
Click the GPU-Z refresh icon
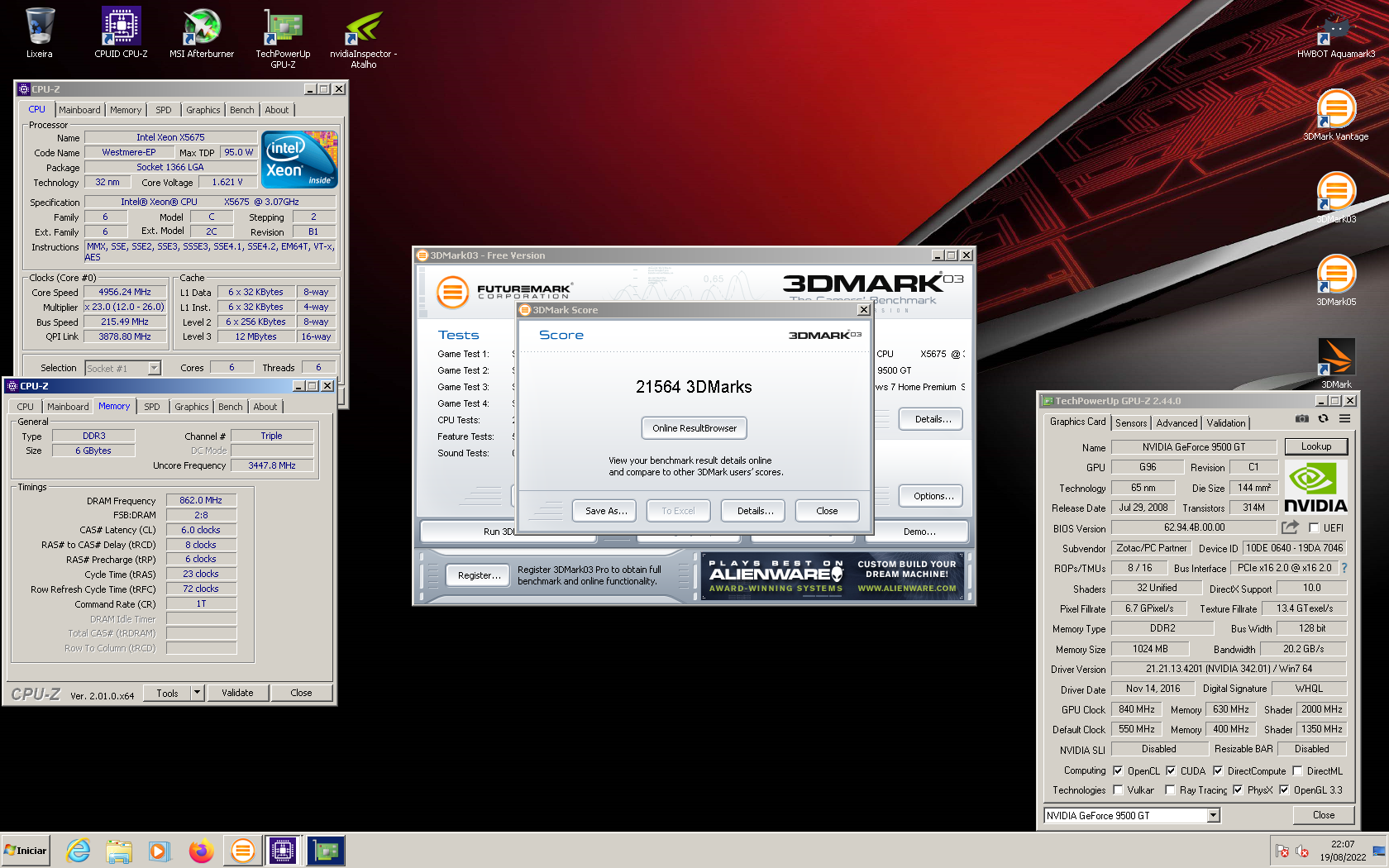[x=1323, y=419]
